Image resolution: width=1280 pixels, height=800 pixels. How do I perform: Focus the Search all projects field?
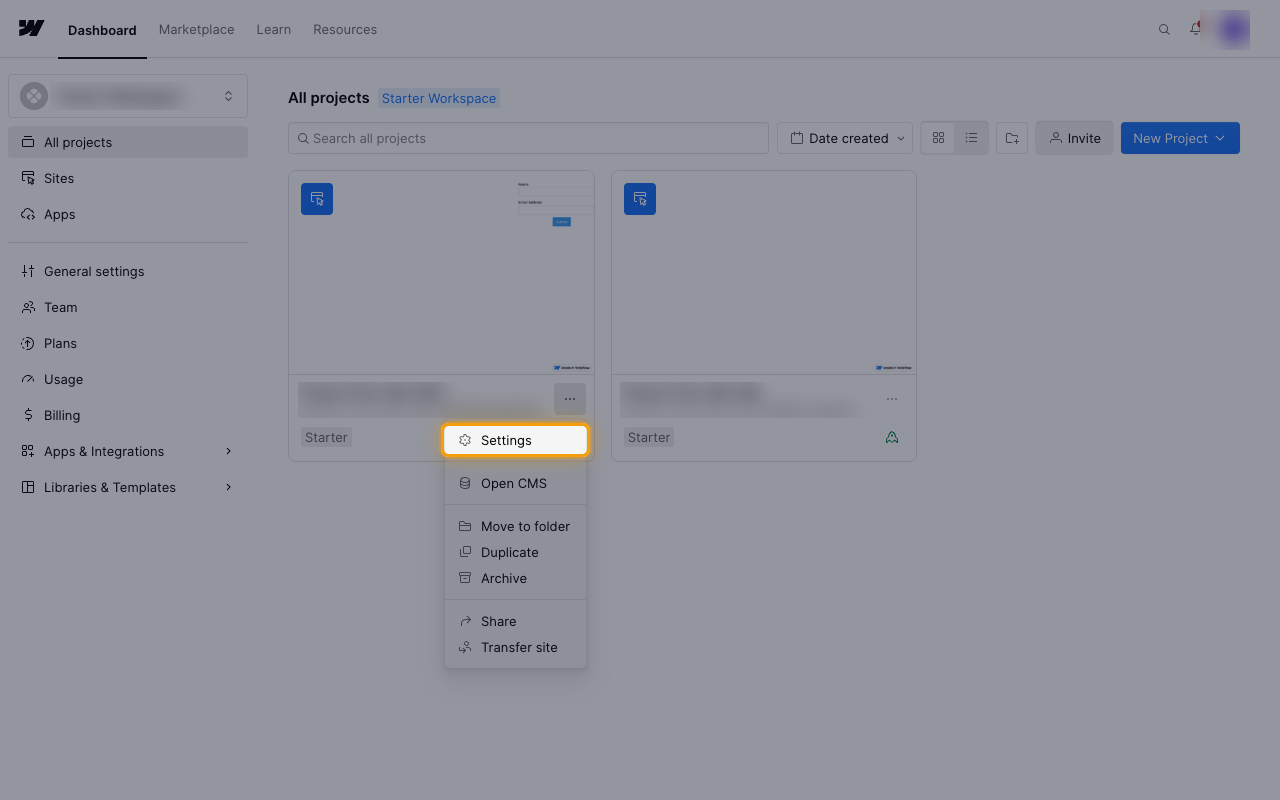pyautogui.click(x=528, y=138)
